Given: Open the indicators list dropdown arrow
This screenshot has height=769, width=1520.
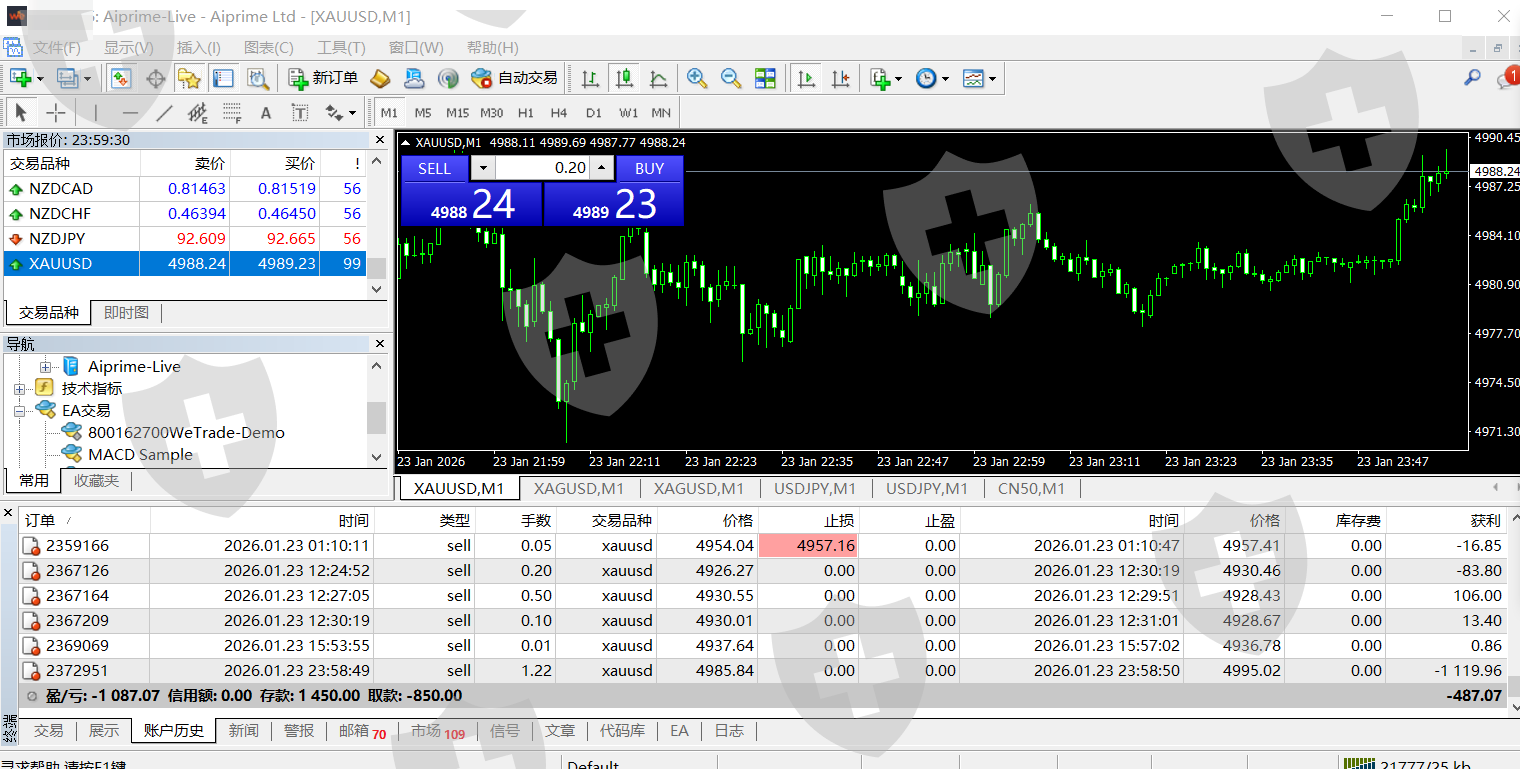Looking at the screenshot, I should 898,78.
